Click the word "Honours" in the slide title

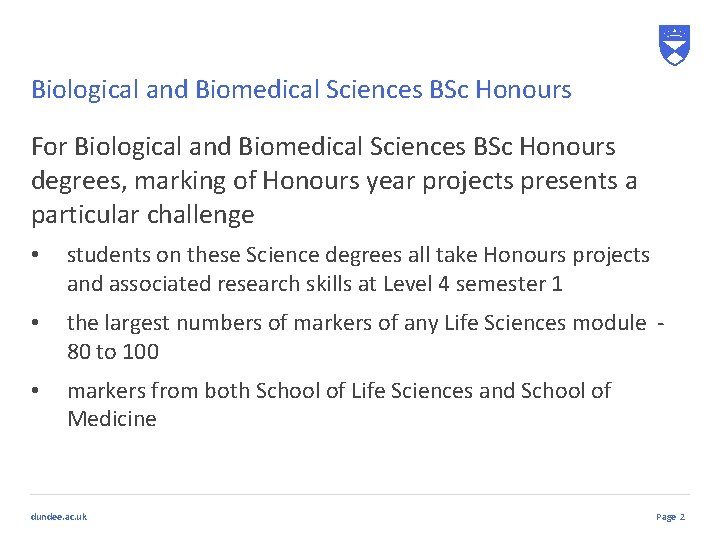coord(523,90)
